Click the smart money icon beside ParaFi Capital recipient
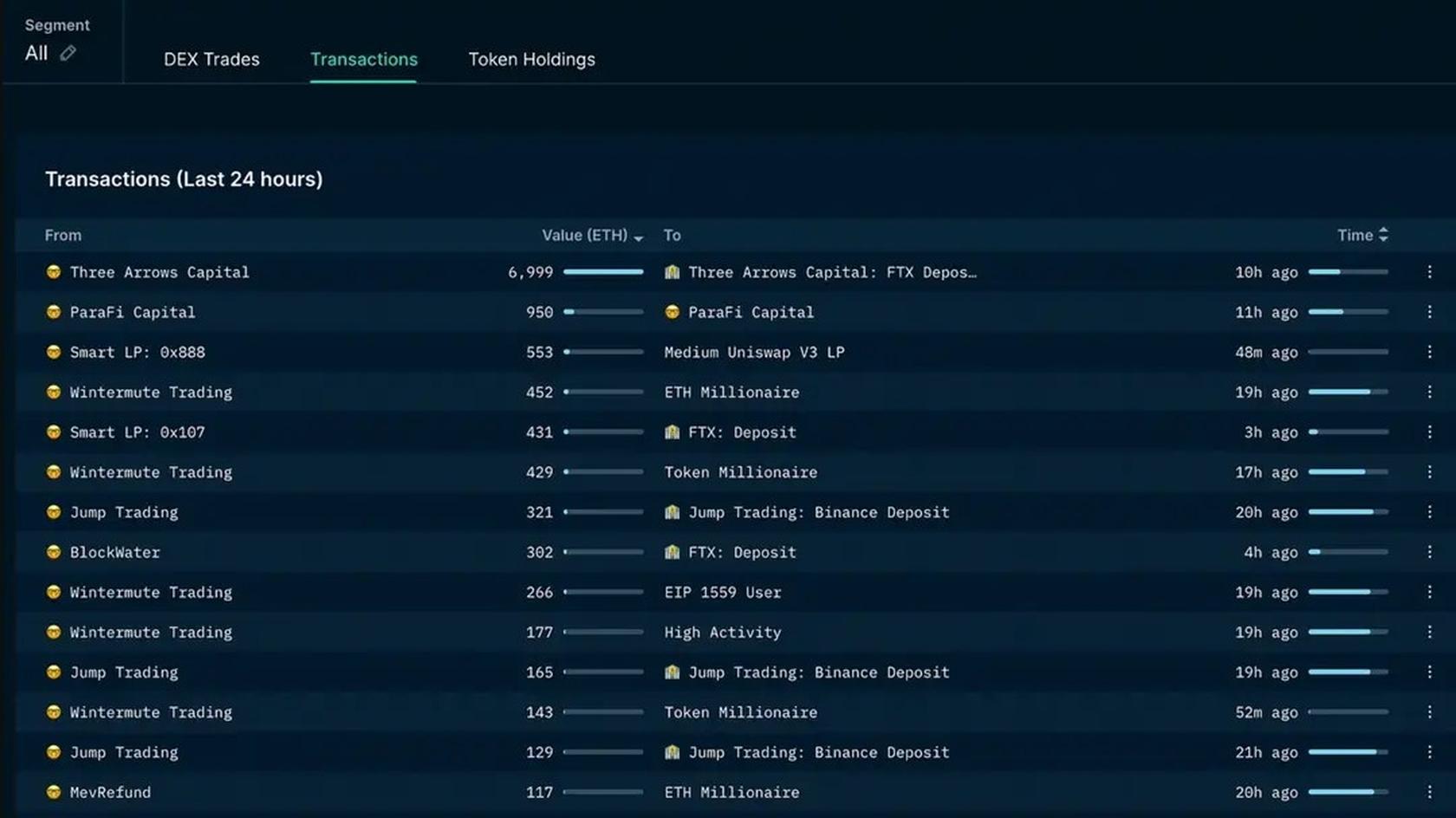 click(x=672, y=312)
